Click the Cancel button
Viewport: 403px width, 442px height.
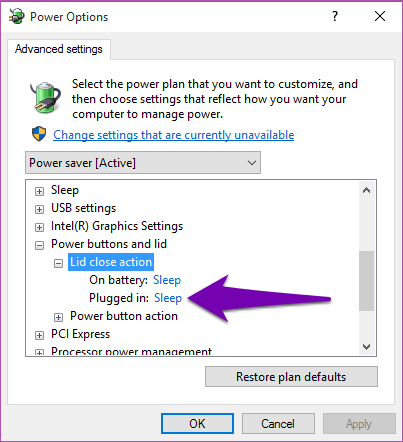pos(278,424)
